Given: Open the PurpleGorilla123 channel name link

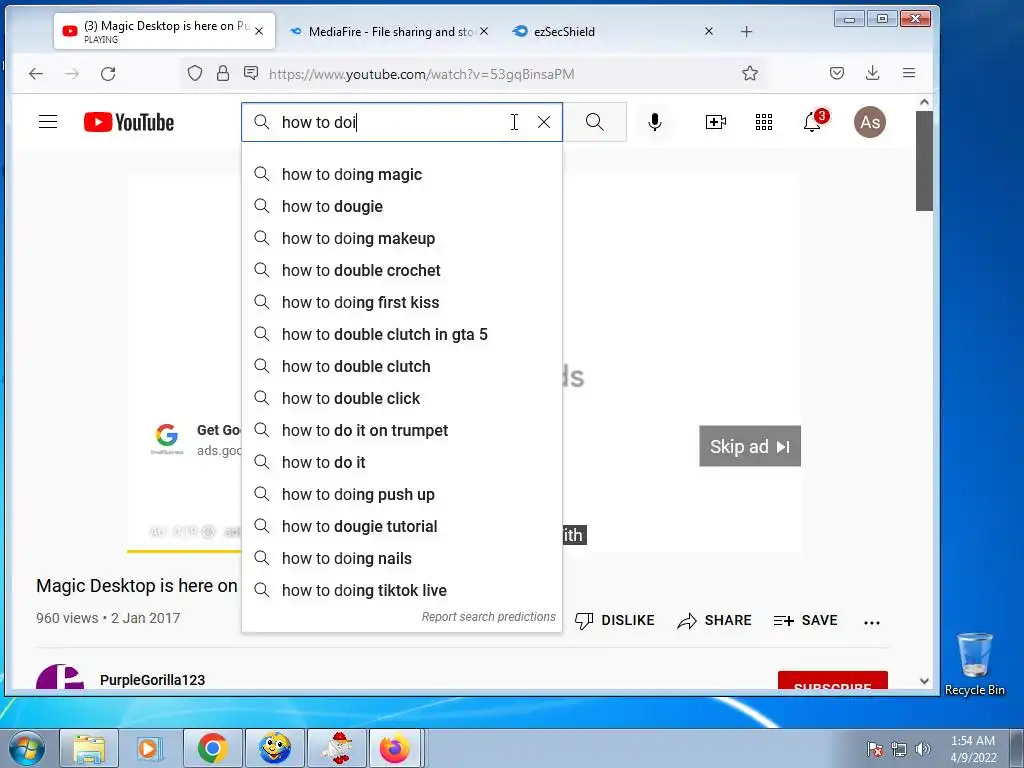Looking at the screenshot, I should pos(152,680).
